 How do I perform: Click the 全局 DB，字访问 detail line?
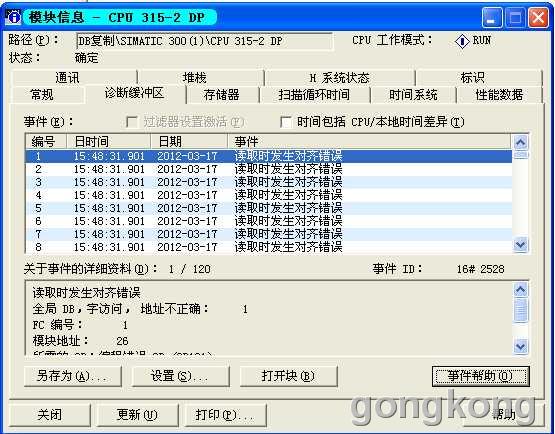pyautogui.click(x=140, y=309)
